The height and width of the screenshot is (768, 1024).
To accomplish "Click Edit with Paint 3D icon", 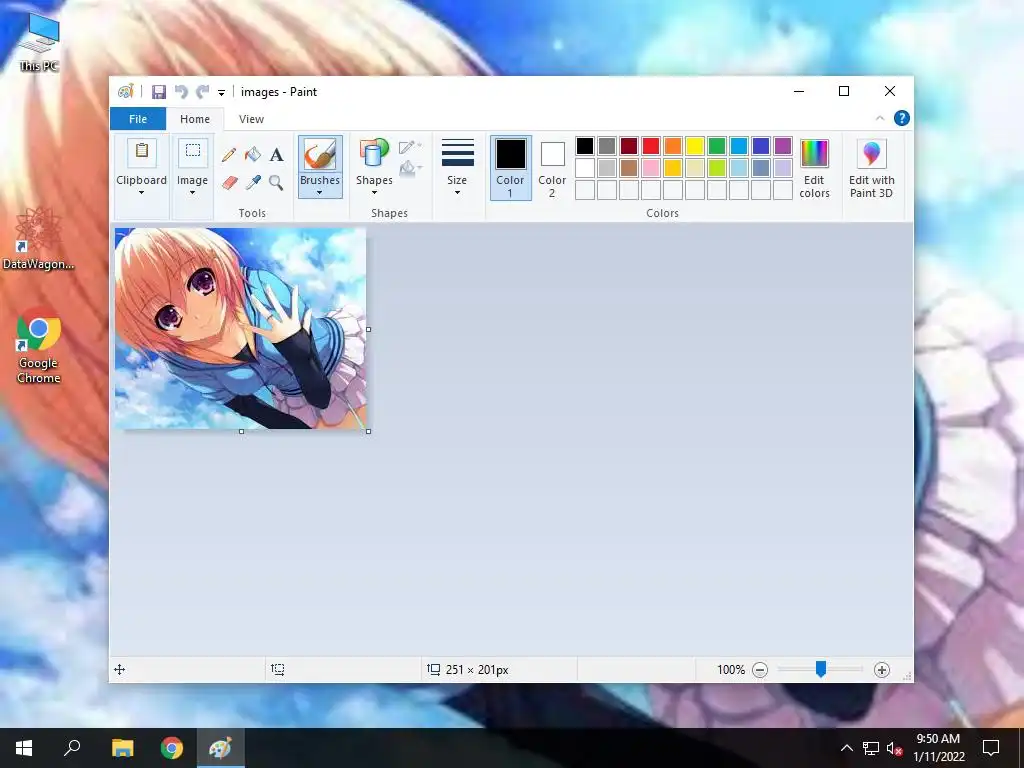I will pyautogui.click(x=872, y=154).
